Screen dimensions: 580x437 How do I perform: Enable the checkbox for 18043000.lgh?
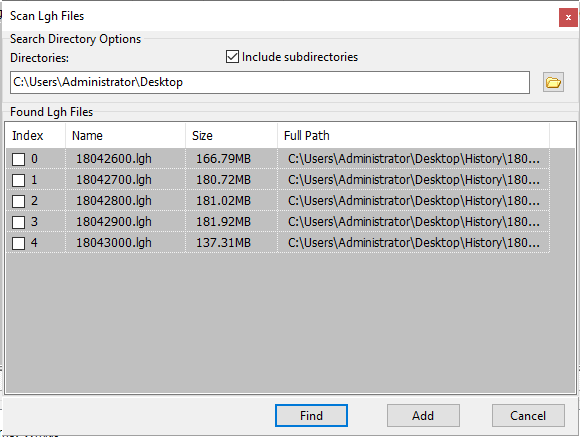pos(18,243)
